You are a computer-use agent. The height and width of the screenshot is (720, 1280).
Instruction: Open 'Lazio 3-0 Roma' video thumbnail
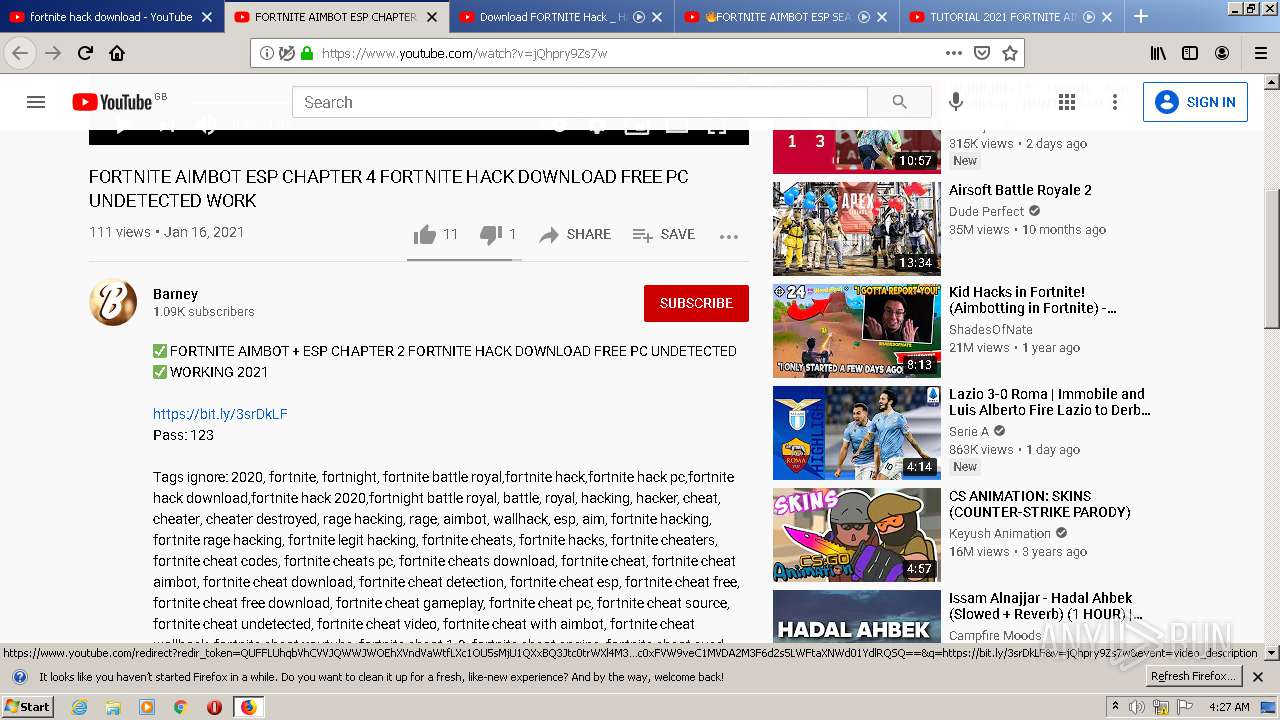[x=857, y=433]
